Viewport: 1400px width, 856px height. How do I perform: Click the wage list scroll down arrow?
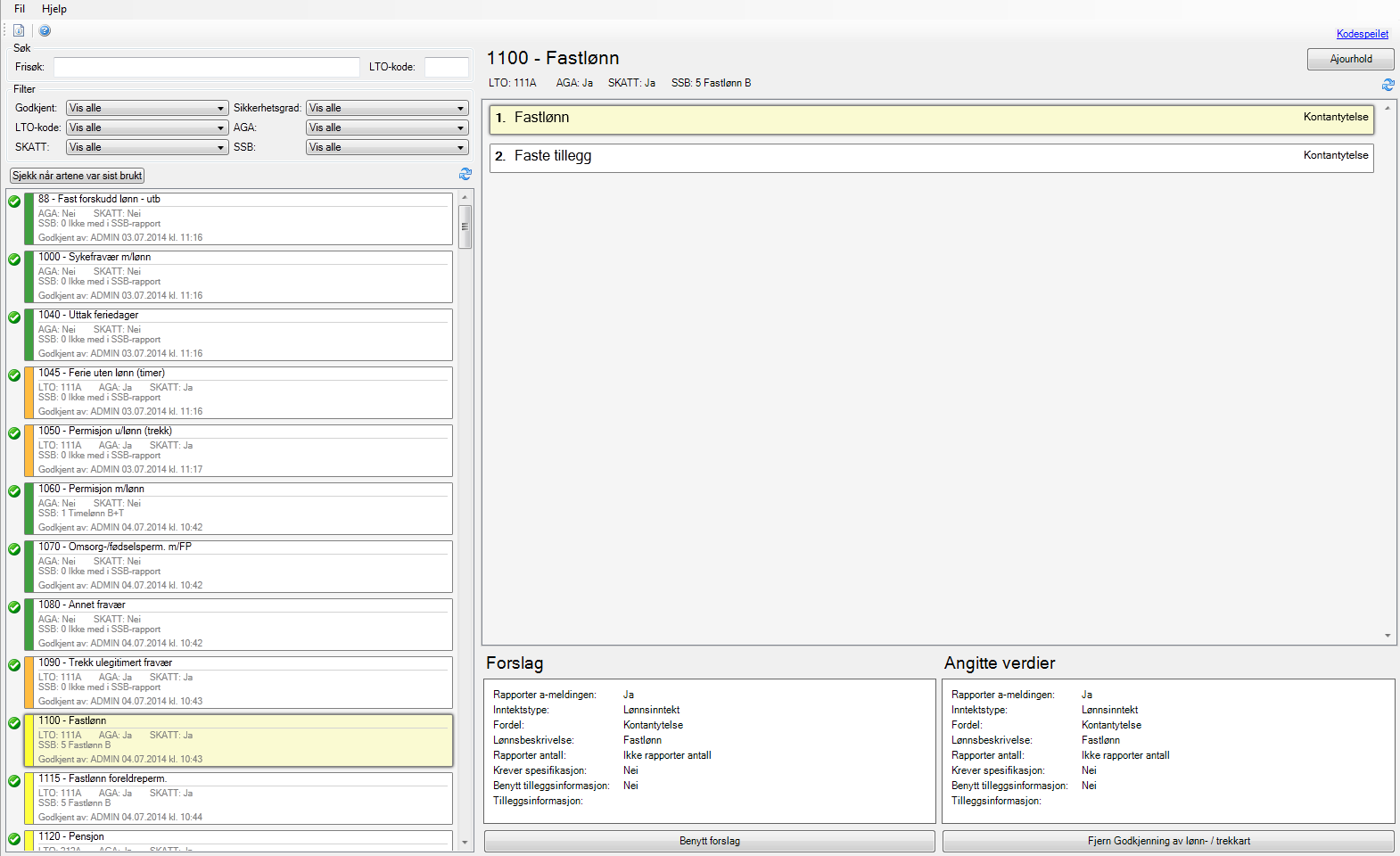(x=465, y=842)
